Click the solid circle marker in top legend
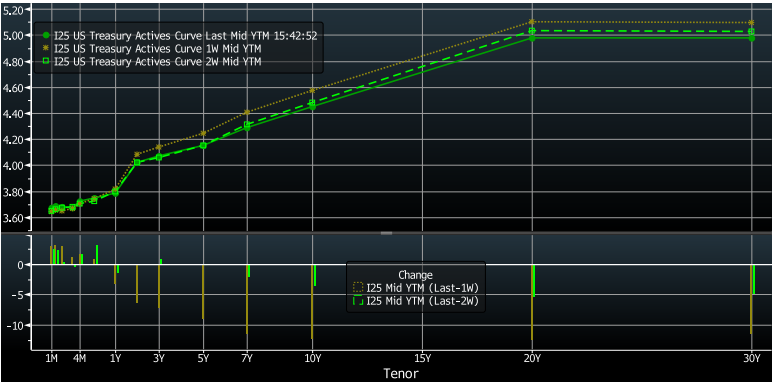The height and width of the screenshot is (383, 772). point(46,35)
